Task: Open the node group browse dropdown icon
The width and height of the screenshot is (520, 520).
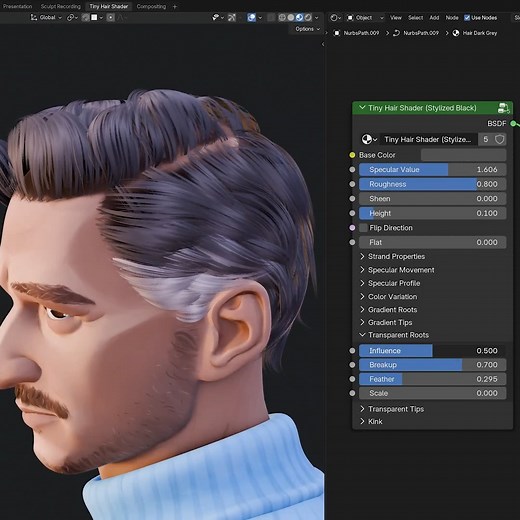Action: coord(369,139)
